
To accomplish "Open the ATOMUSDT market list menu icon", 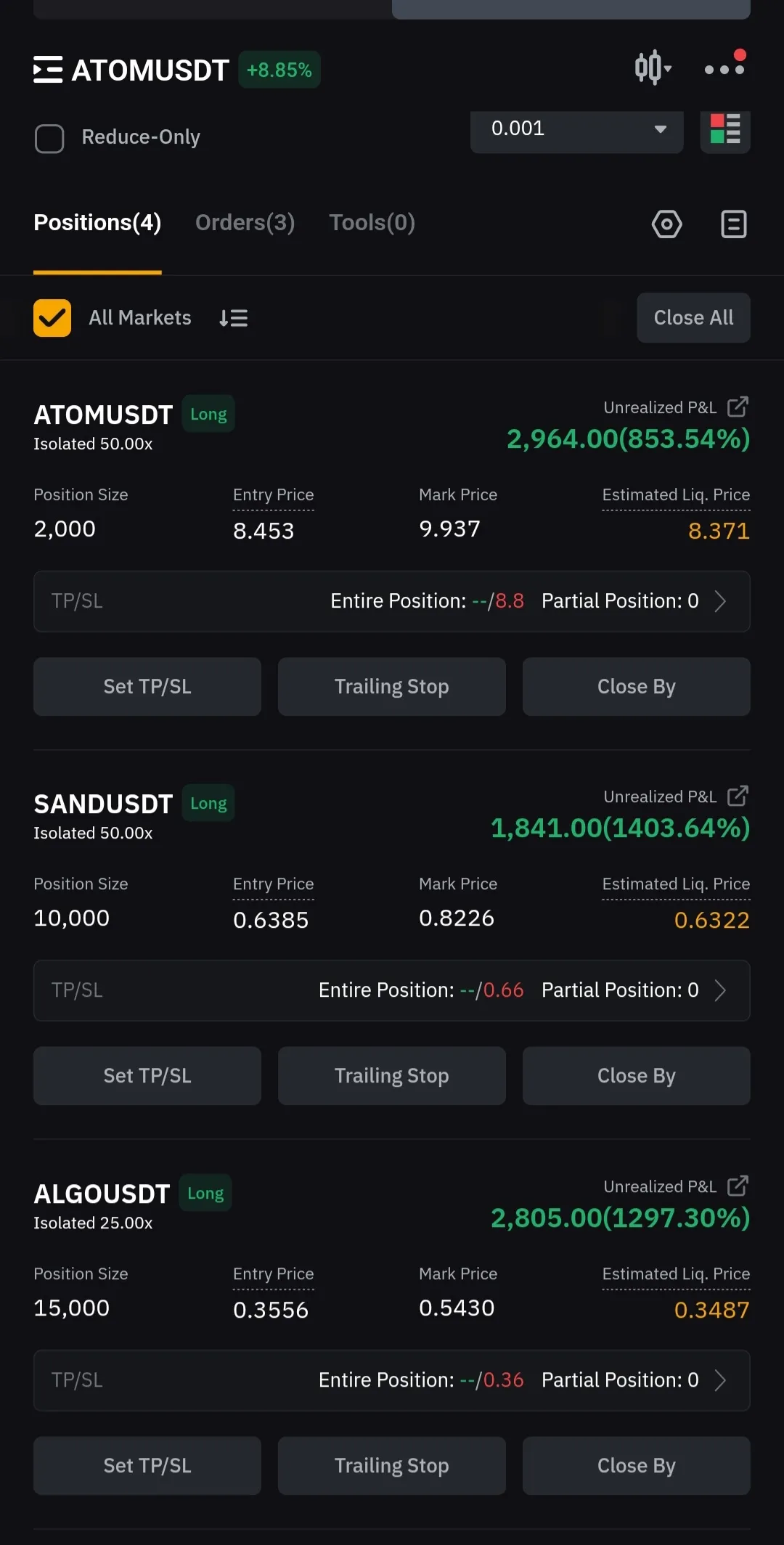I will [x=48, y=70].
